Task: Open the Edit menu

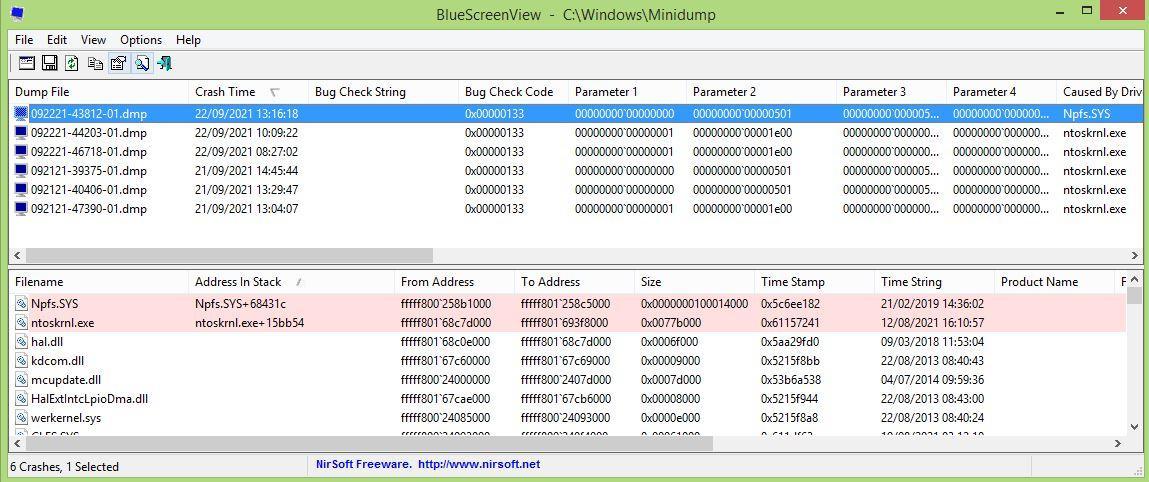Action: [x=57, y=40]
